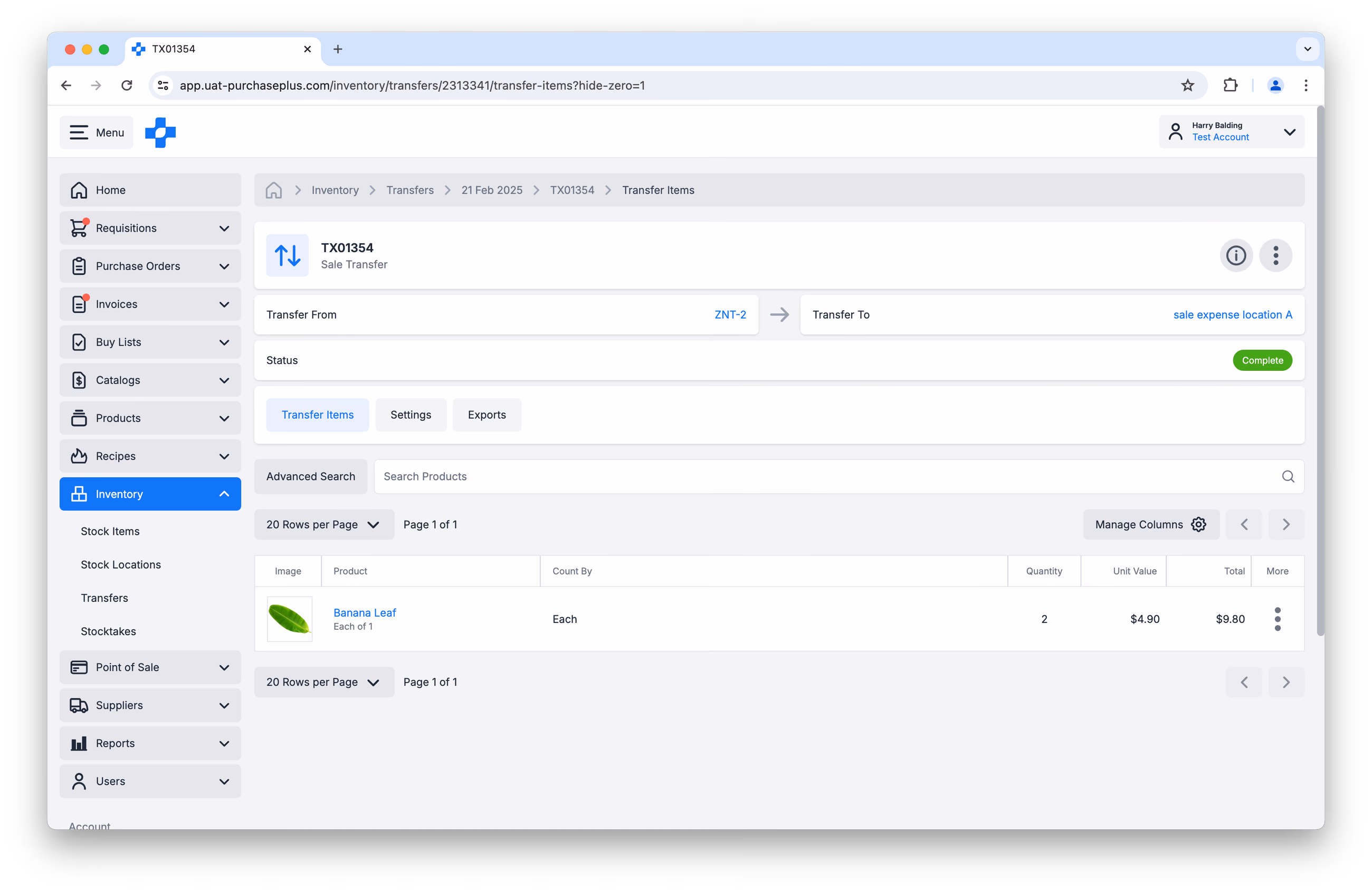Open bottom 20 Rows per Page dropdown
The height and width of the screenshot is (892, 1372).
click(x=324, y=682)
